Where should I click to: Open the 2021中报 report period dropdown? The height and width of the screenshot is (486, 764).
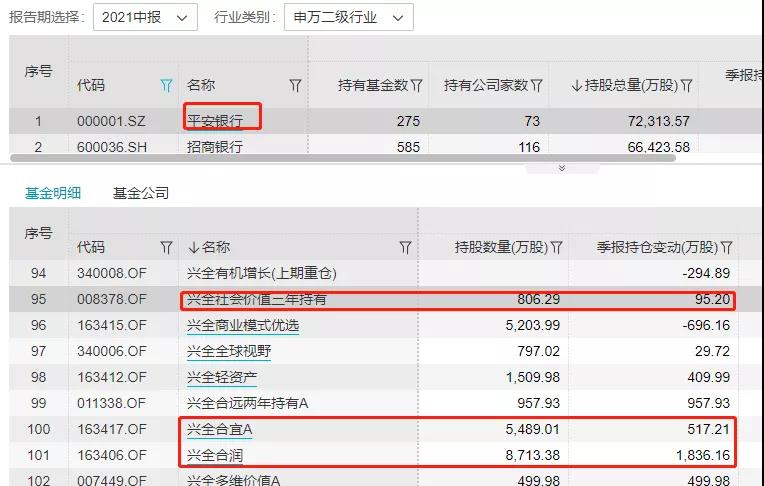pos(145,18)
